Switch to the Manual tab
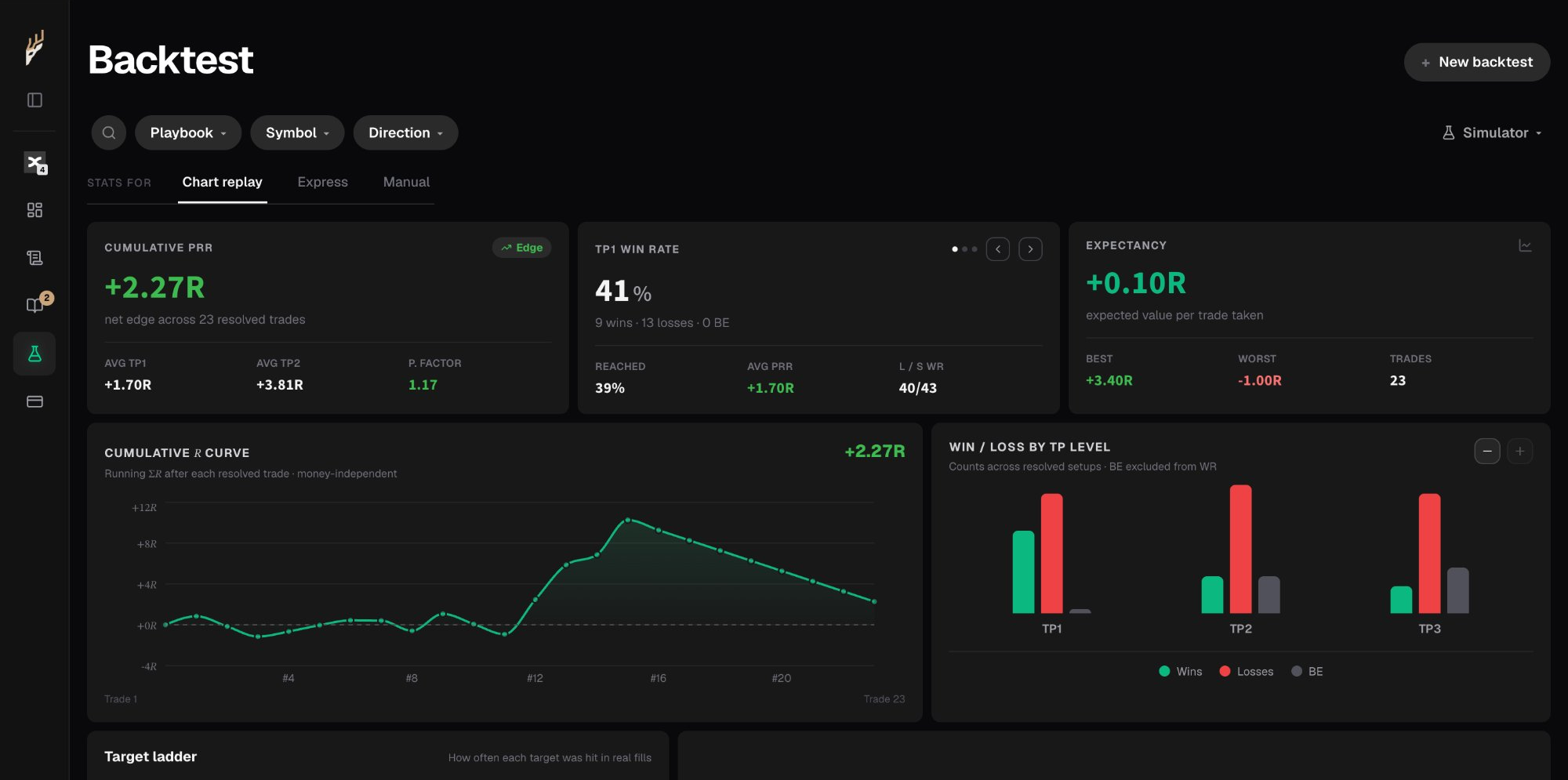Viewport: 1568px width, 780px height. click(x=406, y=182)
